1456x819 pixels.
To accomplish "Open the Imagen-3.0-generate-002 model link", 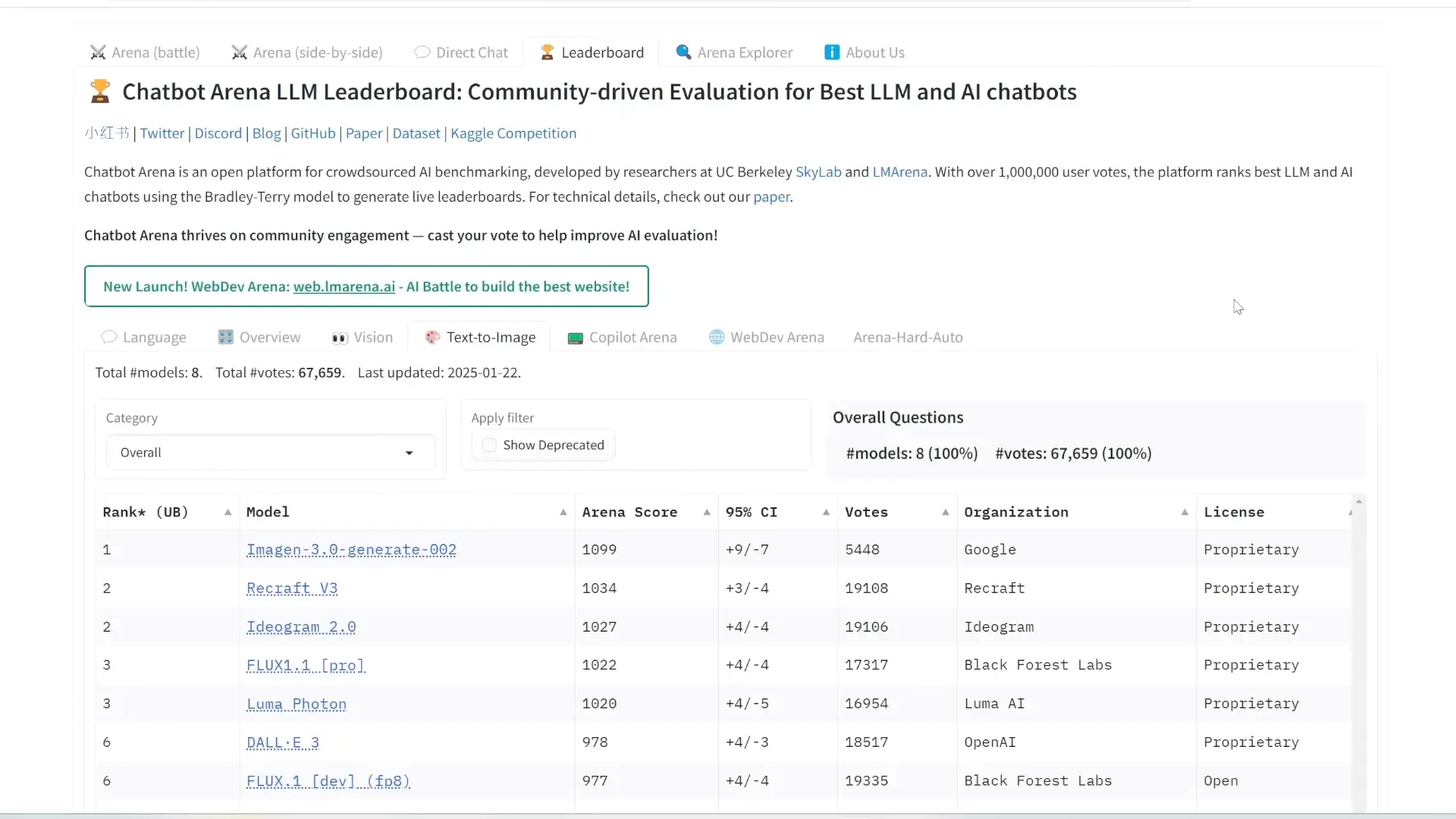I will pos(351,550).
